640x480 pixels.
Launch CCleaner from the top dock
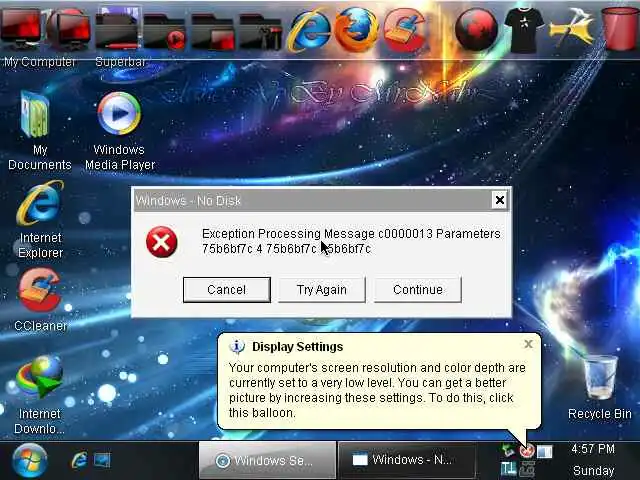pos(404,31)
